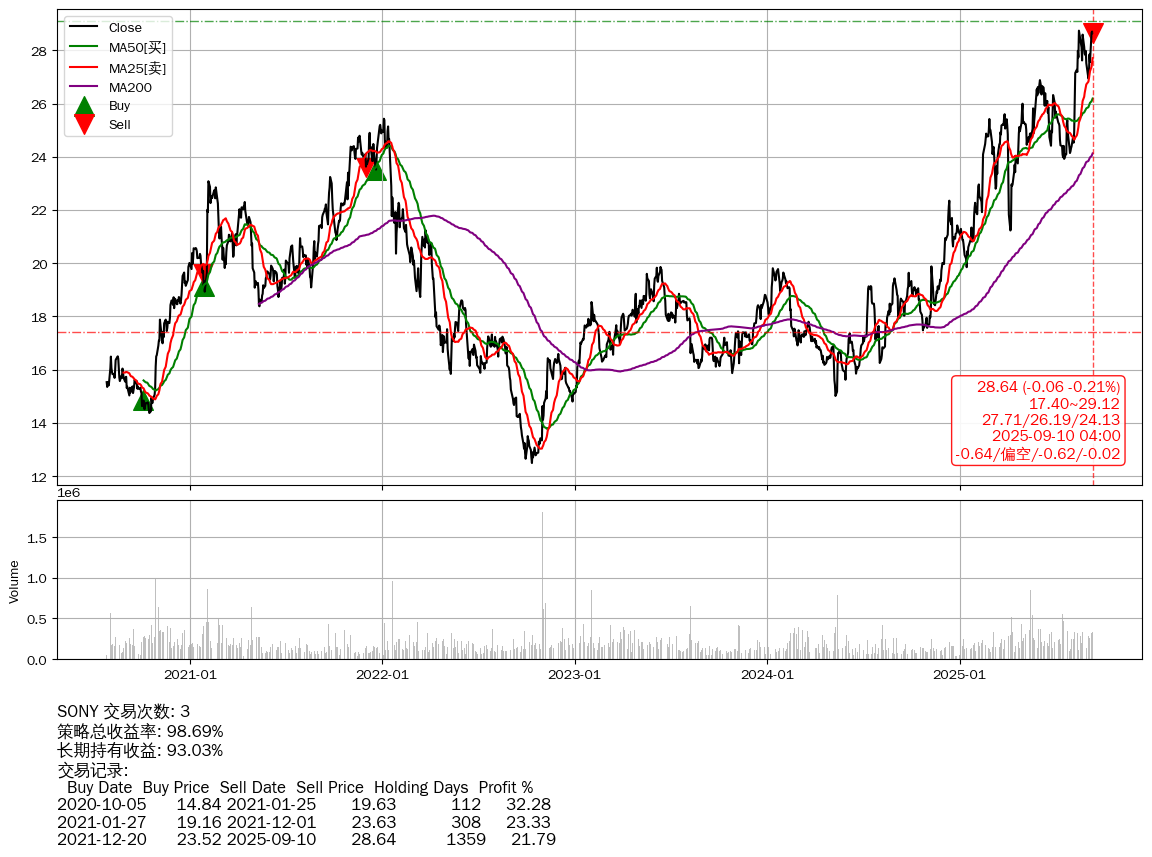
Task: Click the Volume axis label
Action: coord(14,580)
